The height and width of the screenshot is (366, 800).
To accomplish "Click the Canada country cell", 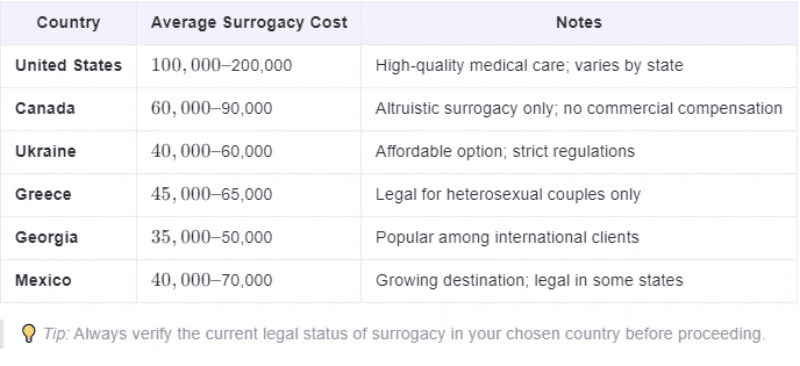I will coord(45,108).
